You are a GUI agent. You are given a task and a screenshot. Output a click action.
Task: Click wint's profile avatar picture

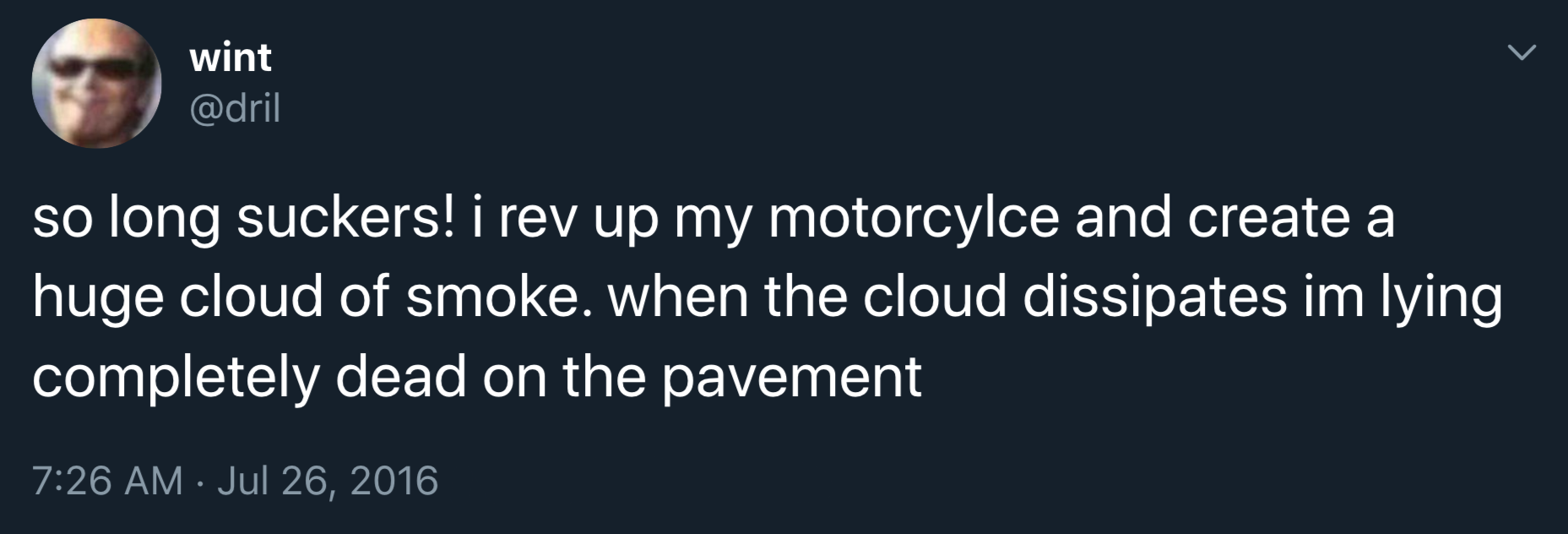coord(96,84)
